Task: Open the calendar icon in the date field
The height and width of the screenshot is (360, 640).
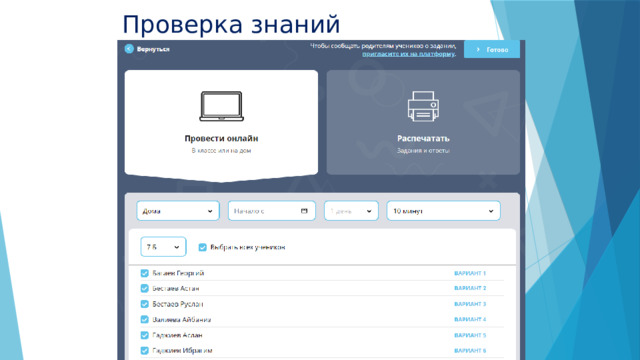Action: 304,211
